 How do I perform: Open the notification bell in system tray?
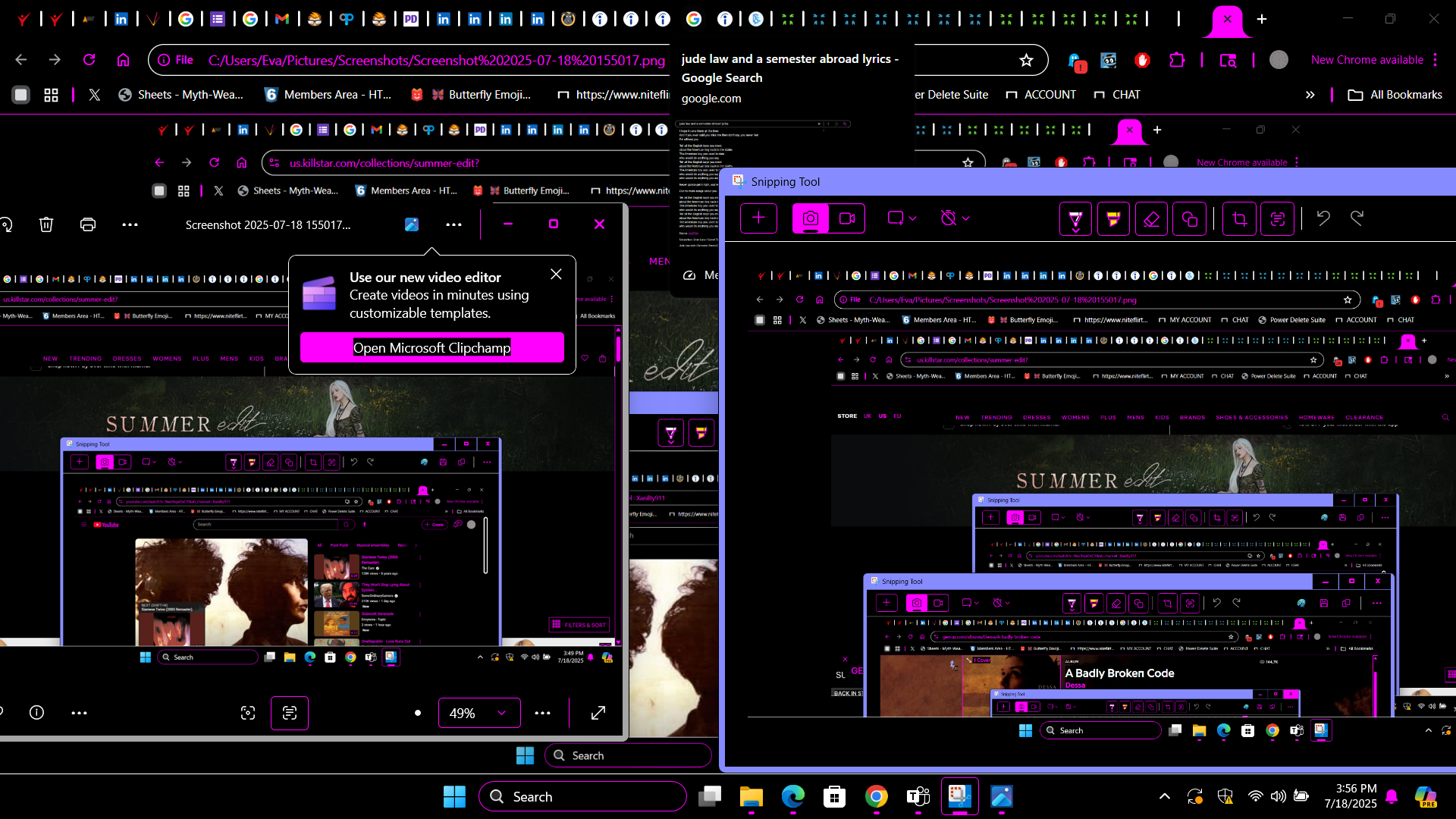(1392, 796)
